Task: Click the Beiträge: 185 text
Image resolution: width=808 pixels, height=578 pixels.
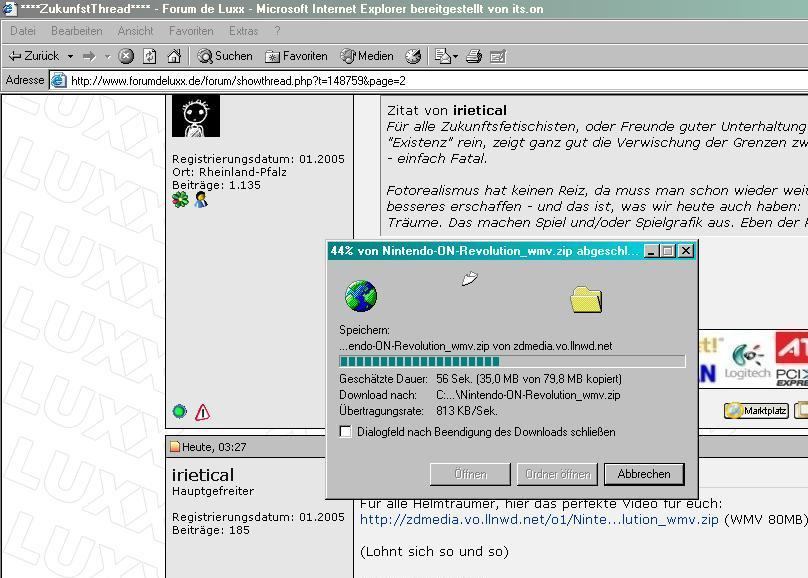Action: (211, 530)
